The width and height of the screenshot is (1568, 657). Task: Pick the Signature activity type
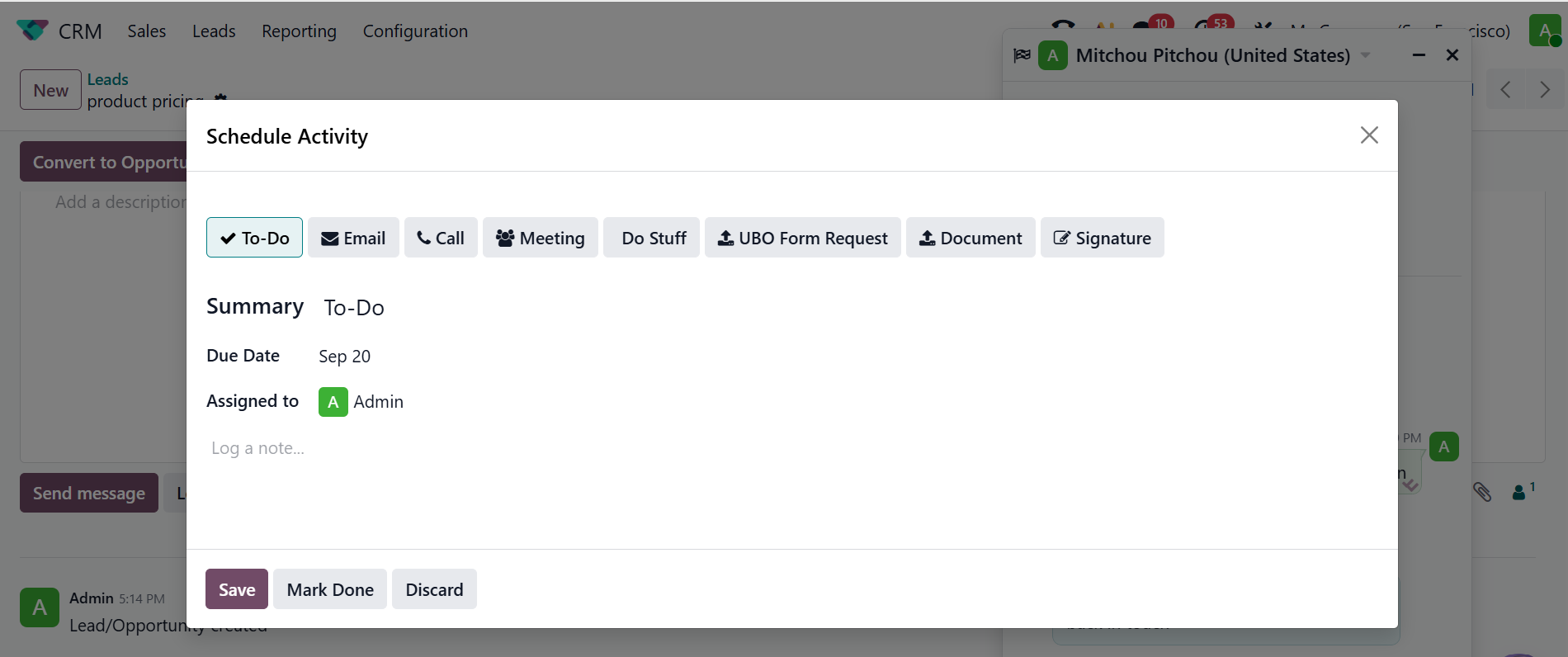(x=1102, y=238)
